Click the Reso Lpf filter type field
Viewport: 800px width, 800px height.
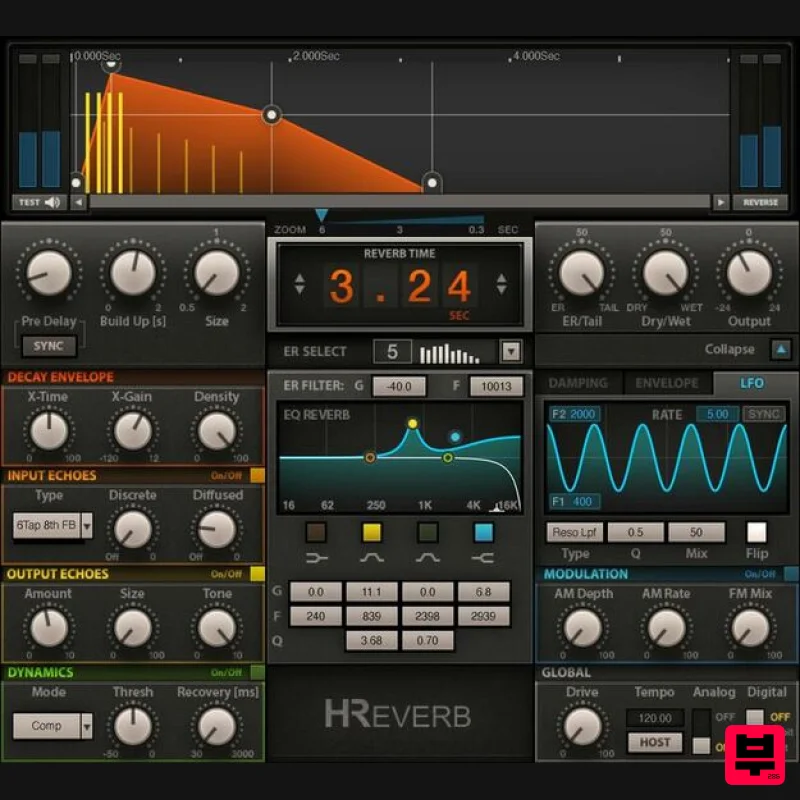[x=574, y=532]
